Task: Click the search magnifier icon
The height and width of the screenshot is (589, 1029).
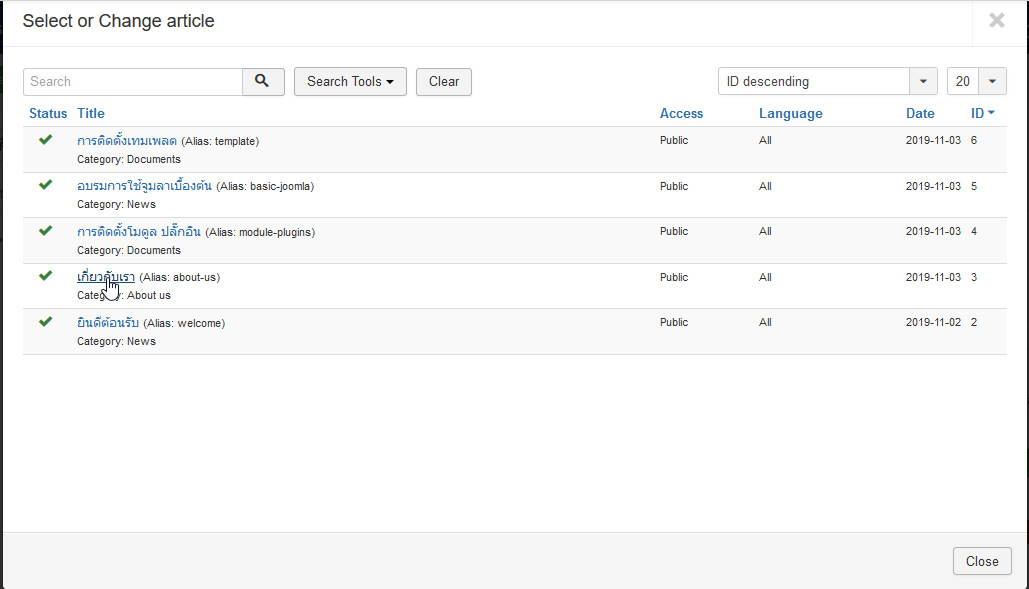Action: click(x=263, y=81)
